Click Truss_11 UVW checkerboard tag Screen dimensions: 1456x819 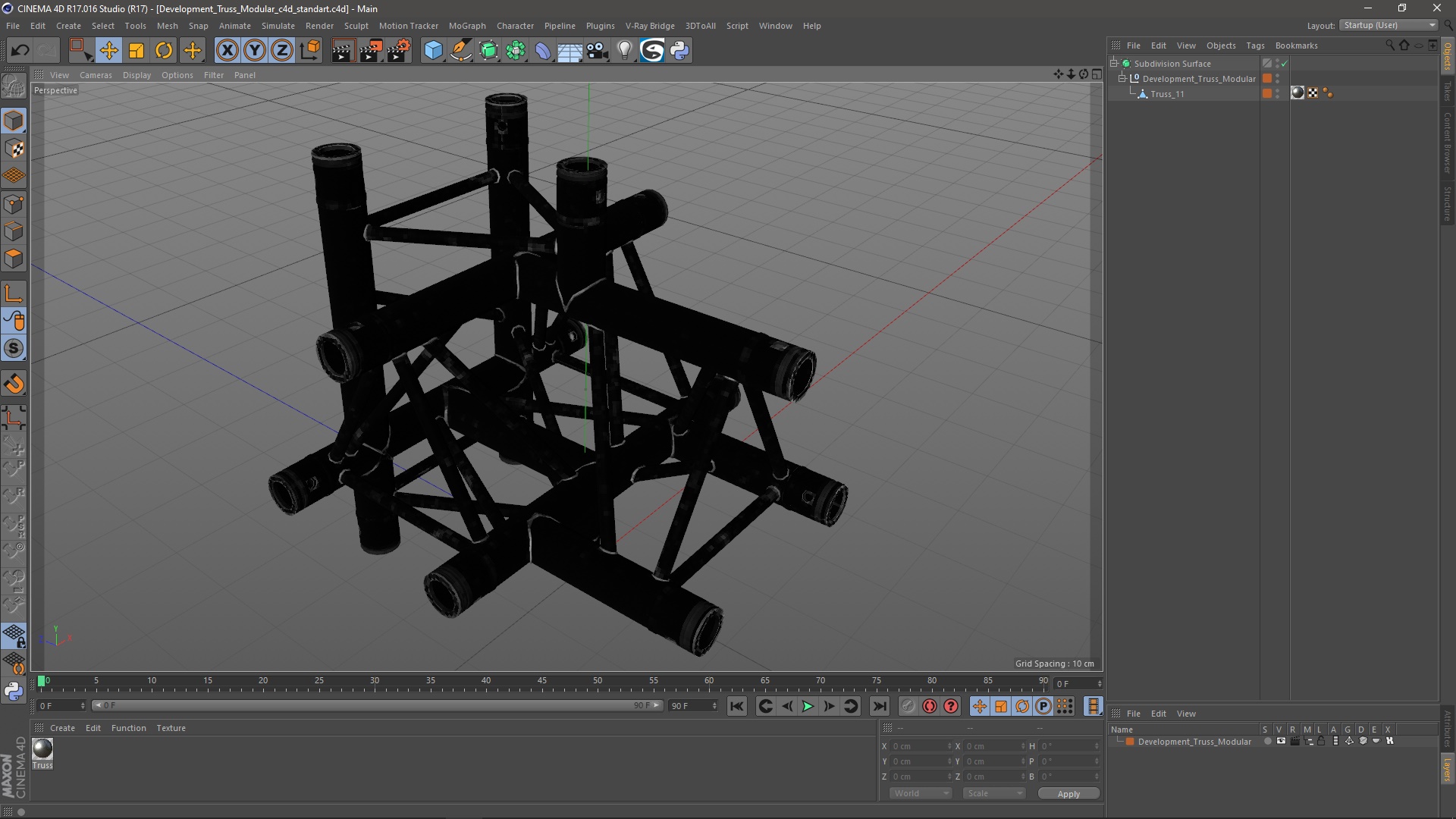pyautogui.click(x=1313, y=93)
